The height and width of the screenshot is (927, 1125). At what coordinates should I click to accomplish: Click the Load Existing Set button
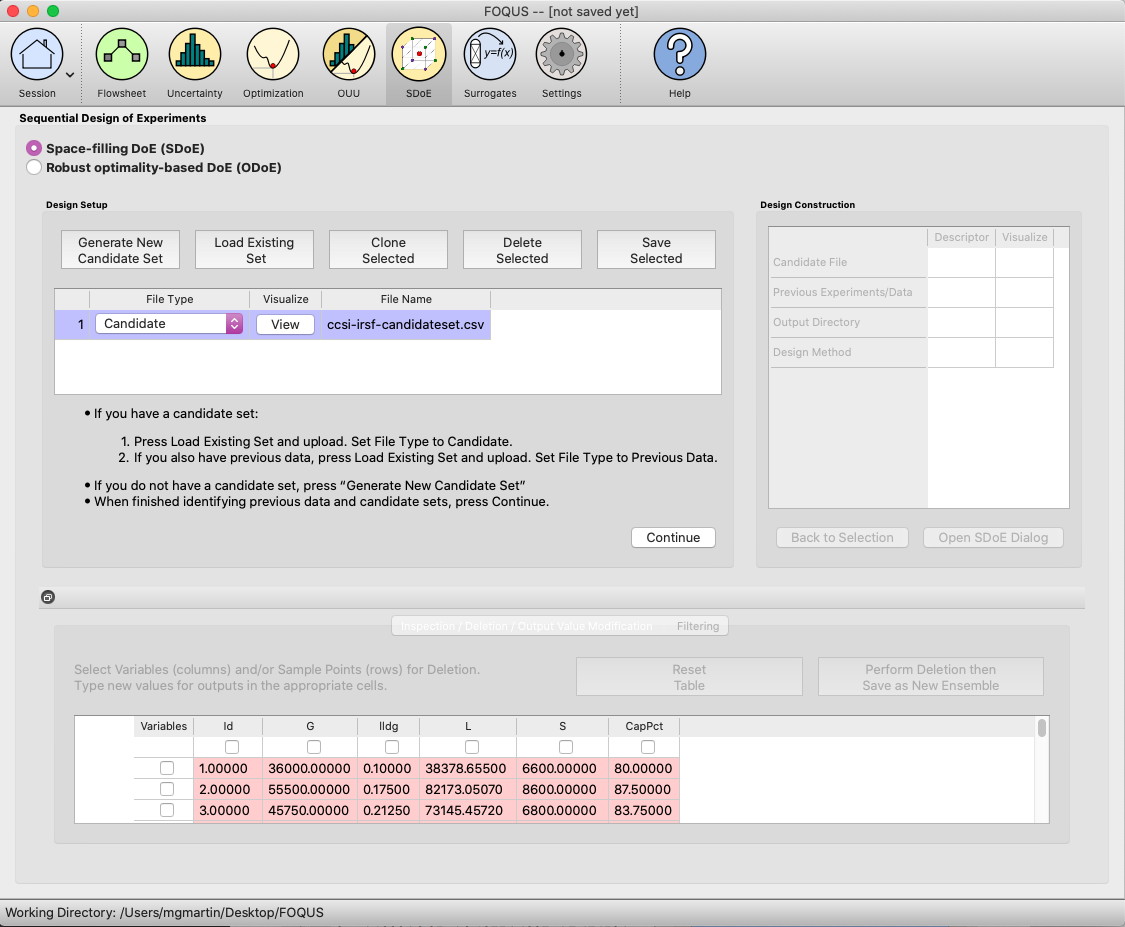[254, 250]
